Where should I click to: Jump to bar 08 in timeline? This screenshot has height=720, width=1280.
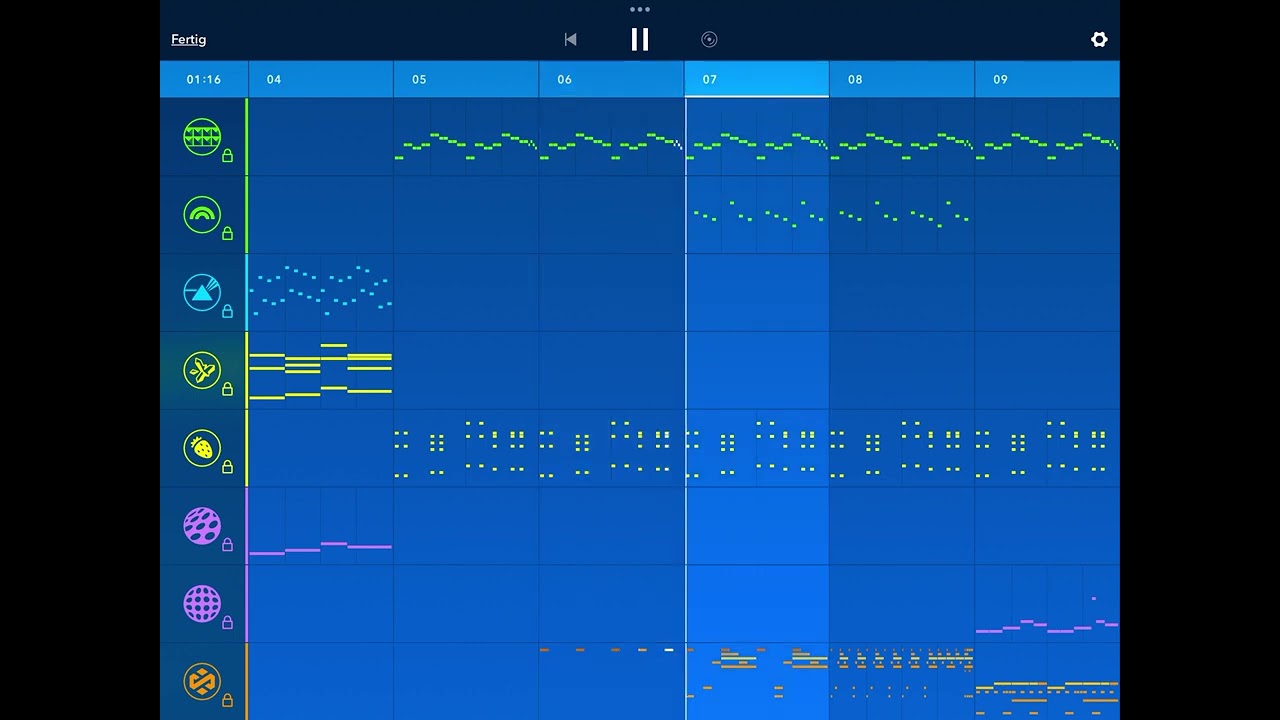tap(902, 79)
